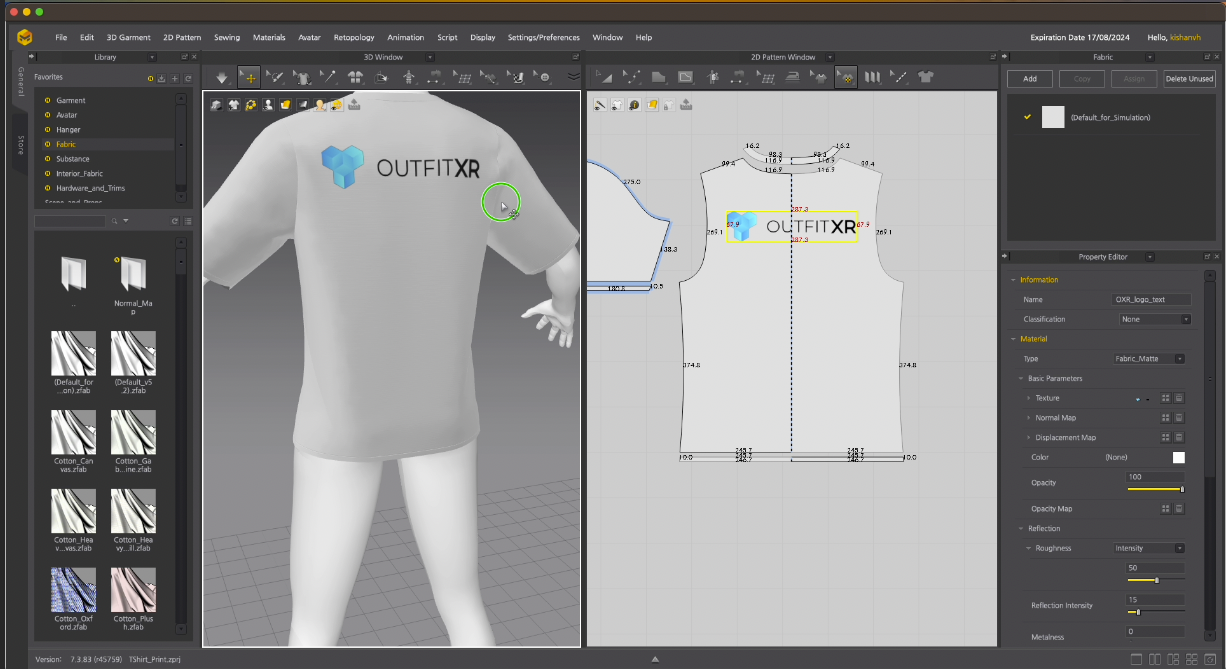Image resolution: width=1226 pixels, height=669 pixels.
Task: Open the double-chevron overflow of the 3D toolbar
Action: pyautogui.click(x=573, y=76)
